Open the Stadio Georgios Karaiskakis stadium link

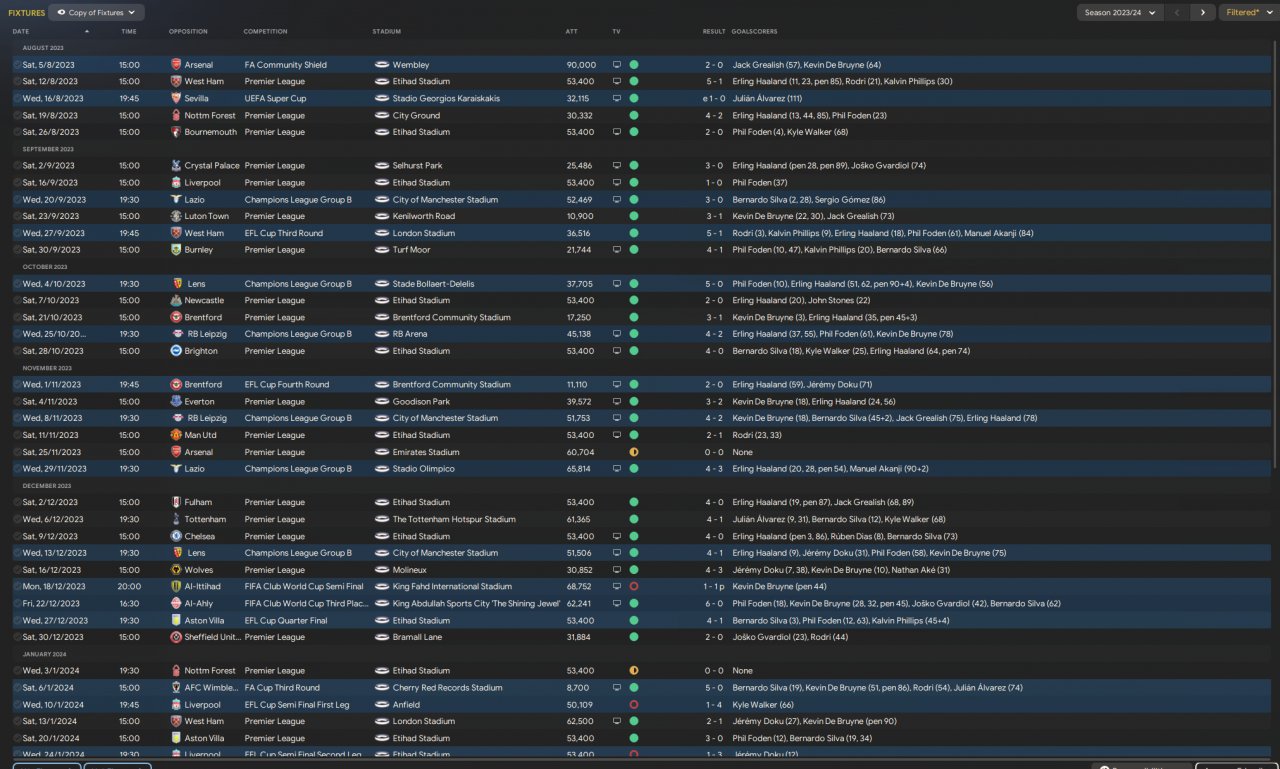(x=446, y=99)
